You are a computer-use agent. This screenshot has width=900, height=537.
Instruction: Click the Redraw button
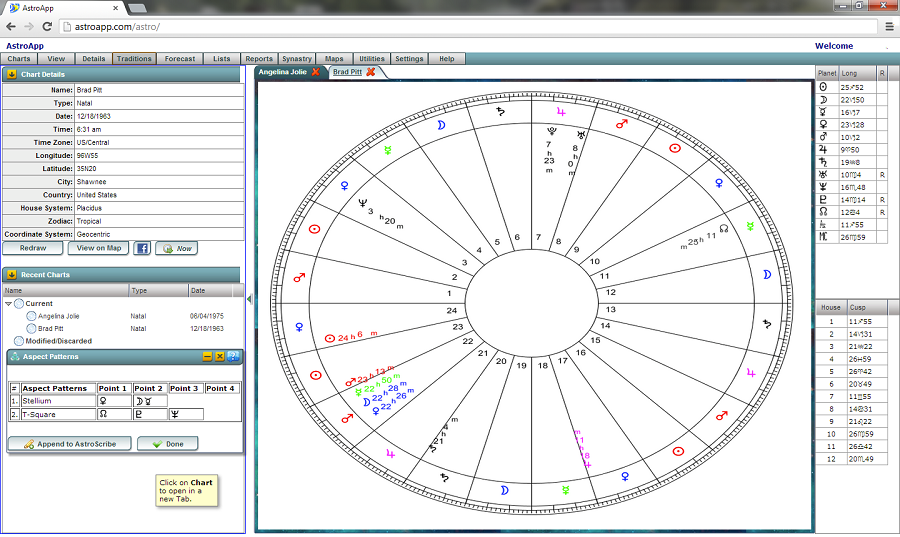click(33, 248)
